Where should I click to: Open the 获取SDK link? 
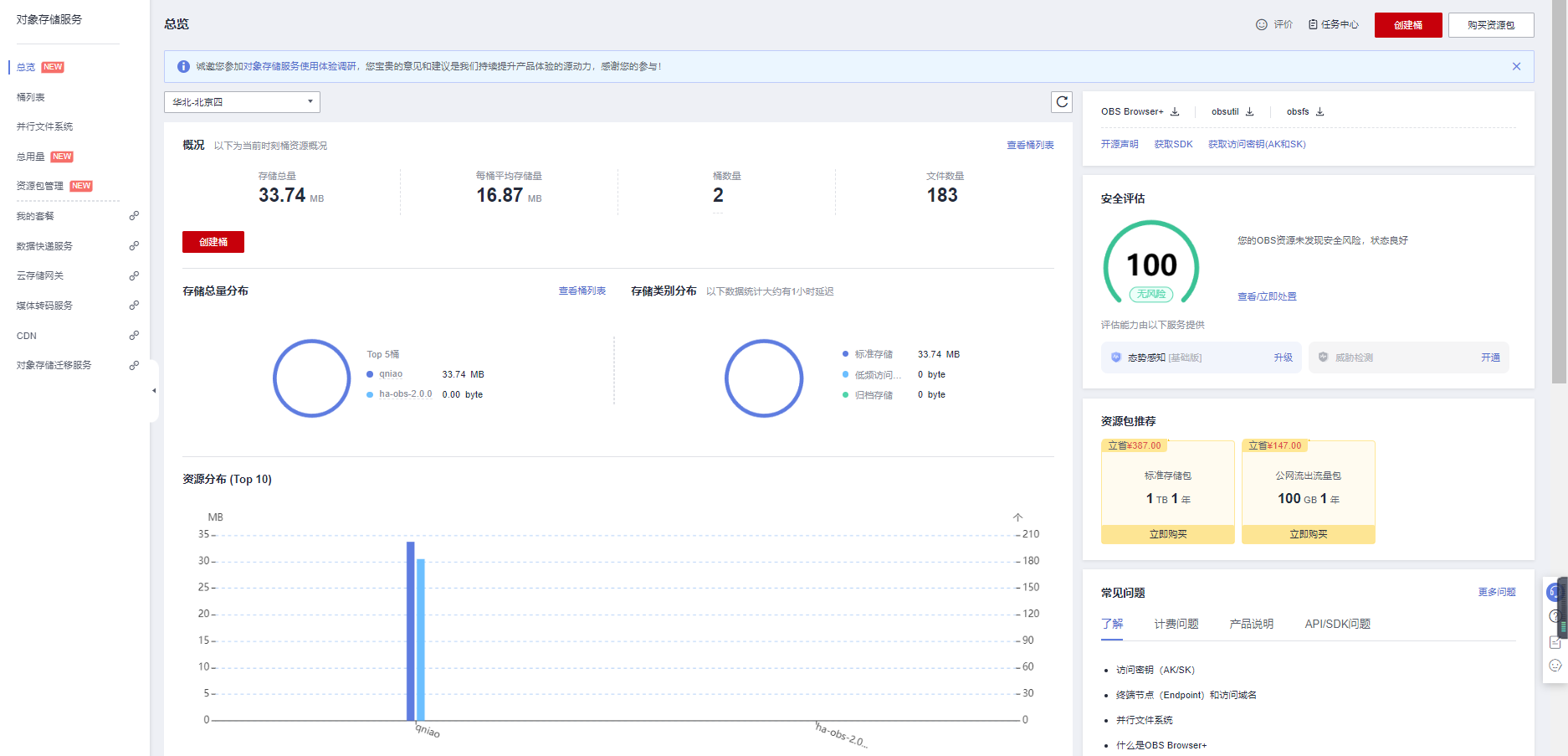pos(1174,144)
